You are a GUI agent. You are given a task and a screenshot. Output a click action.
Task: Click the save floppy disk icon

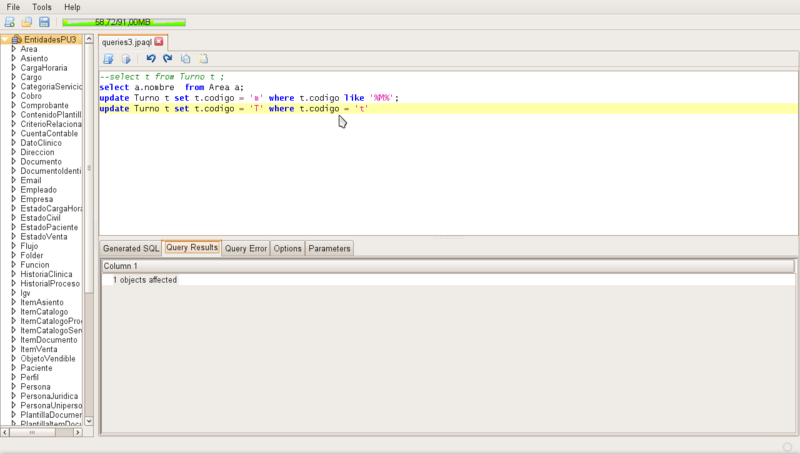pyautogui.click(x=44, y=22)
